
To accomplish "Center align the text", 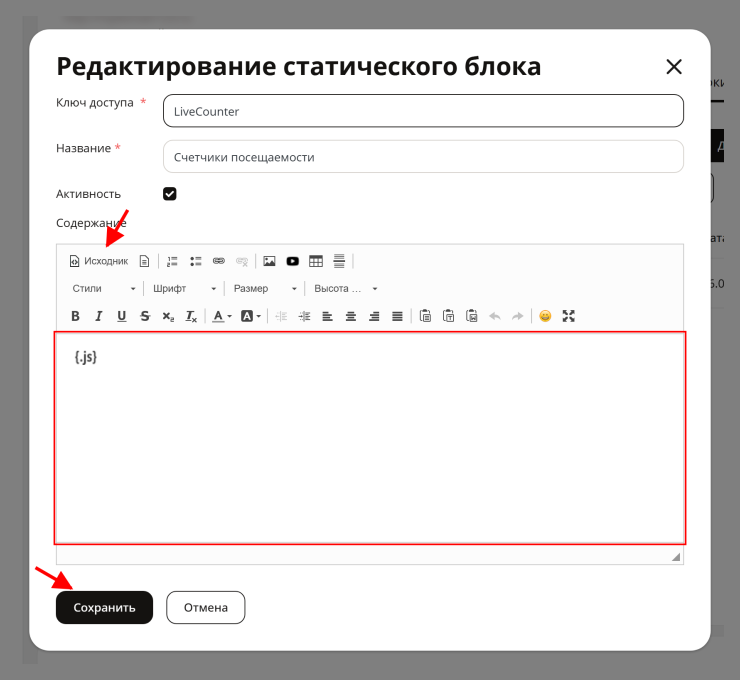I will click(x=351, y=316).
